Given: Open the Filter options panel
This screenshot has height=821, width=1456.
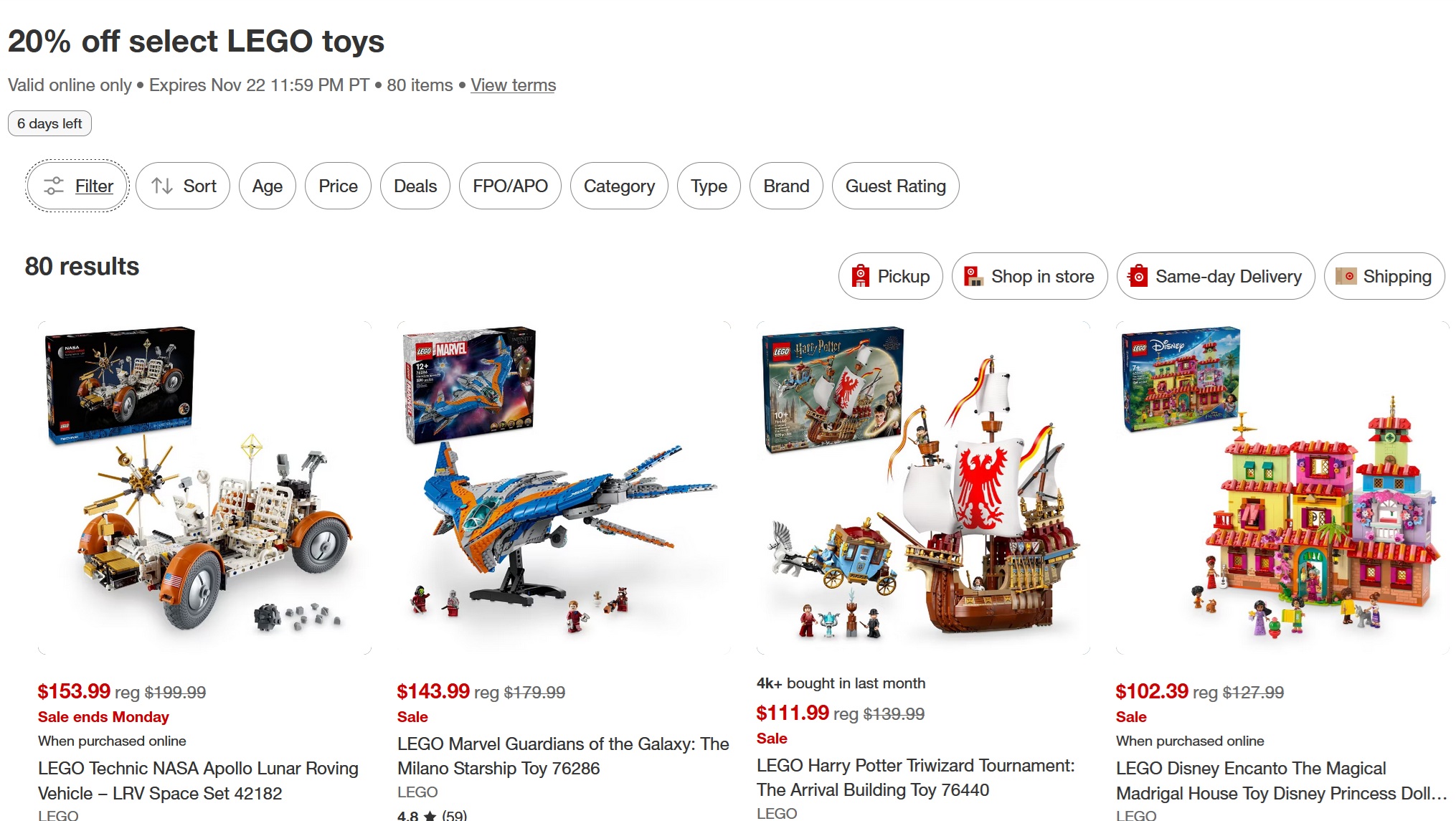Looking at the screenshot, I should (x=77, y=186).
